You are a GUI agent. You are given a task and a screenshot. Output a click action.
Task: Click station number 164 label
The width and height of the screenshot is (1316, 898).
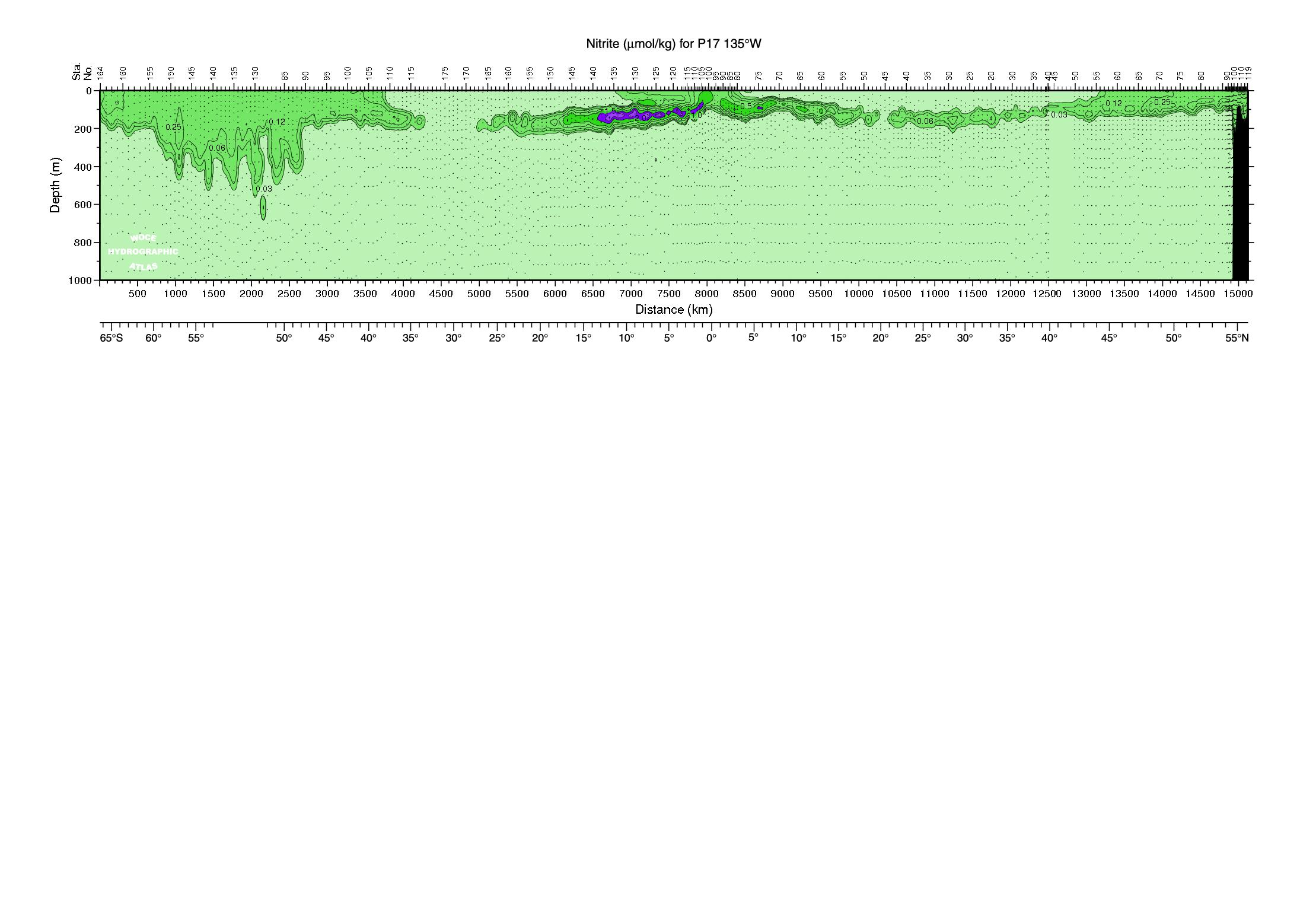[101, 74]
